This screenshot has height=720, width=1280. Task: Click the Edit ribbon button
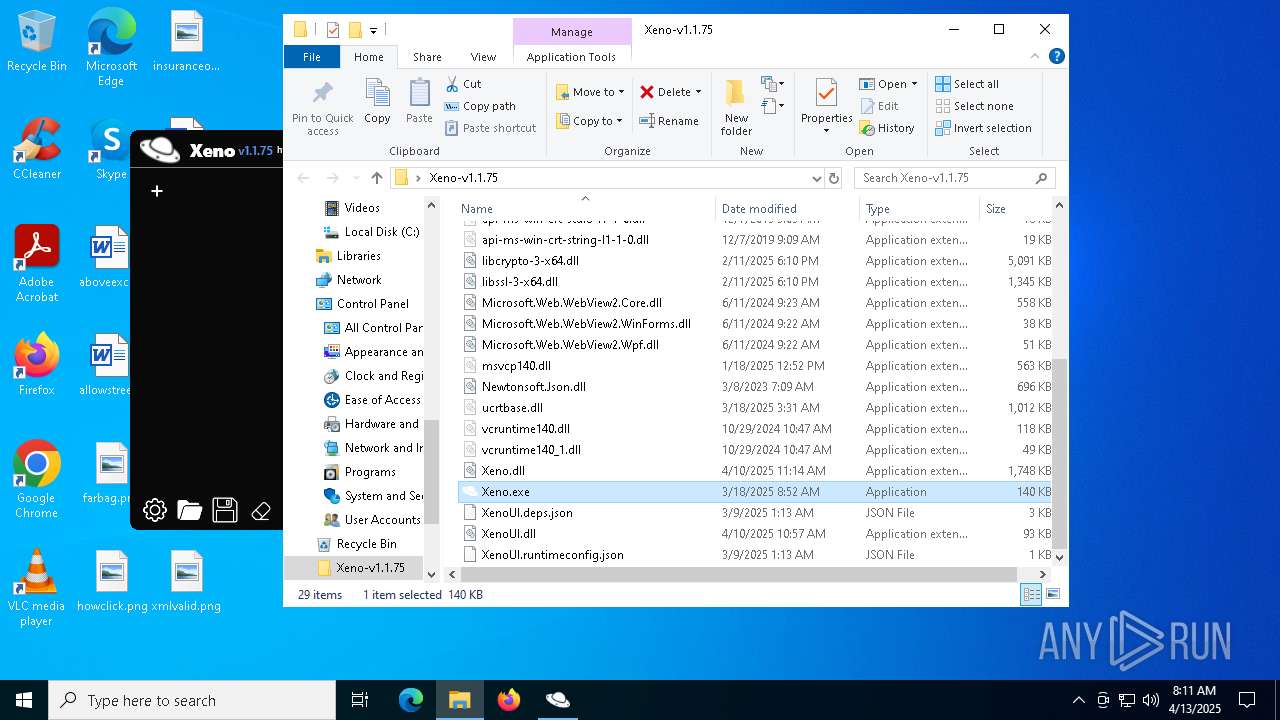(x=879, y=106)
